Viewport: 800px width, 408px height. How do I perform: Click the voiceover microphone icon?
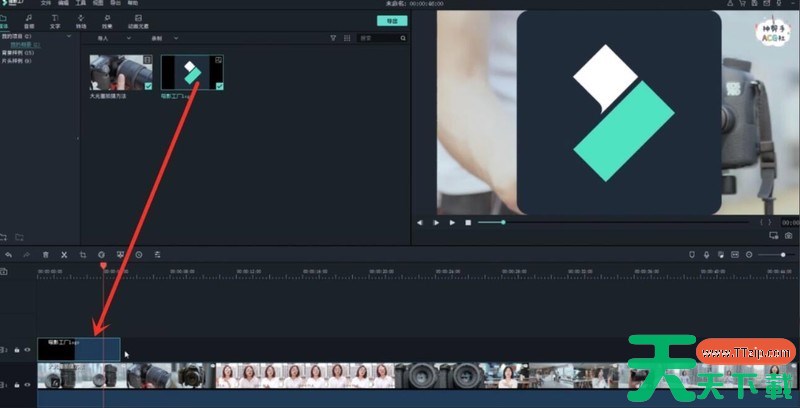[x=706, y=254]
